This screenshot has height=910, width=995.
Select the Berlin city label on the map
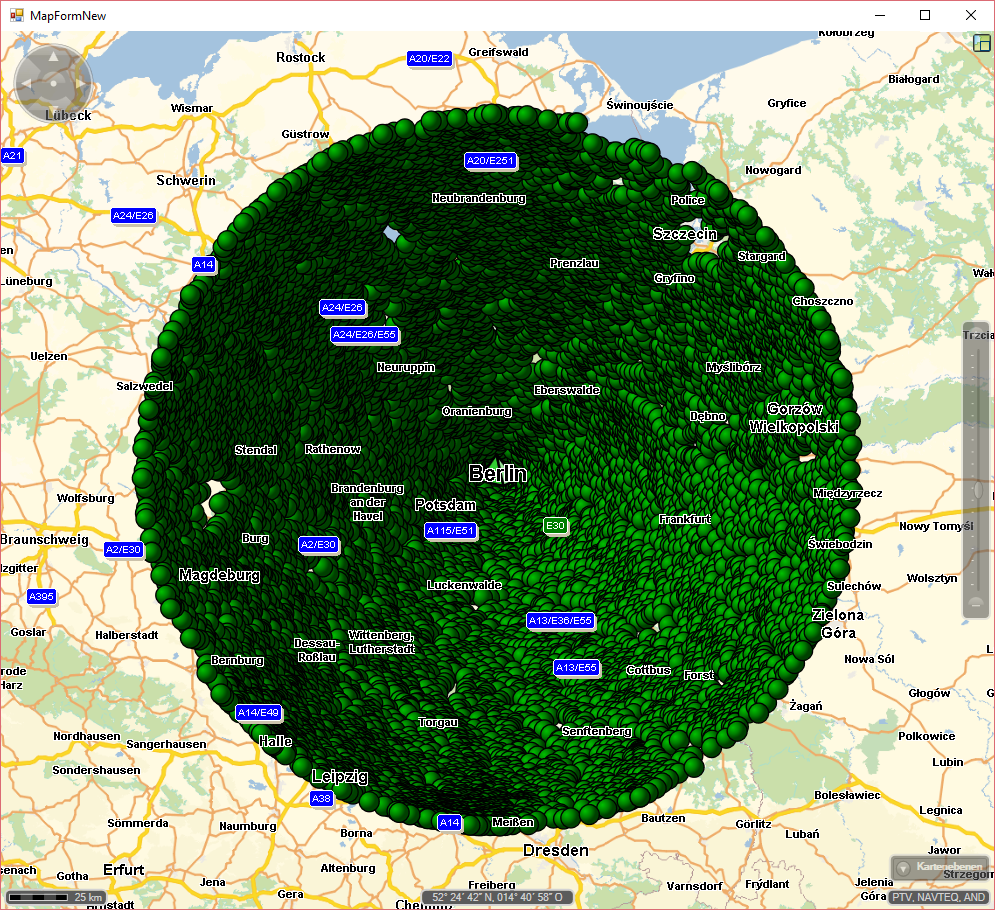pyautogui.click(x=497, y=474)
